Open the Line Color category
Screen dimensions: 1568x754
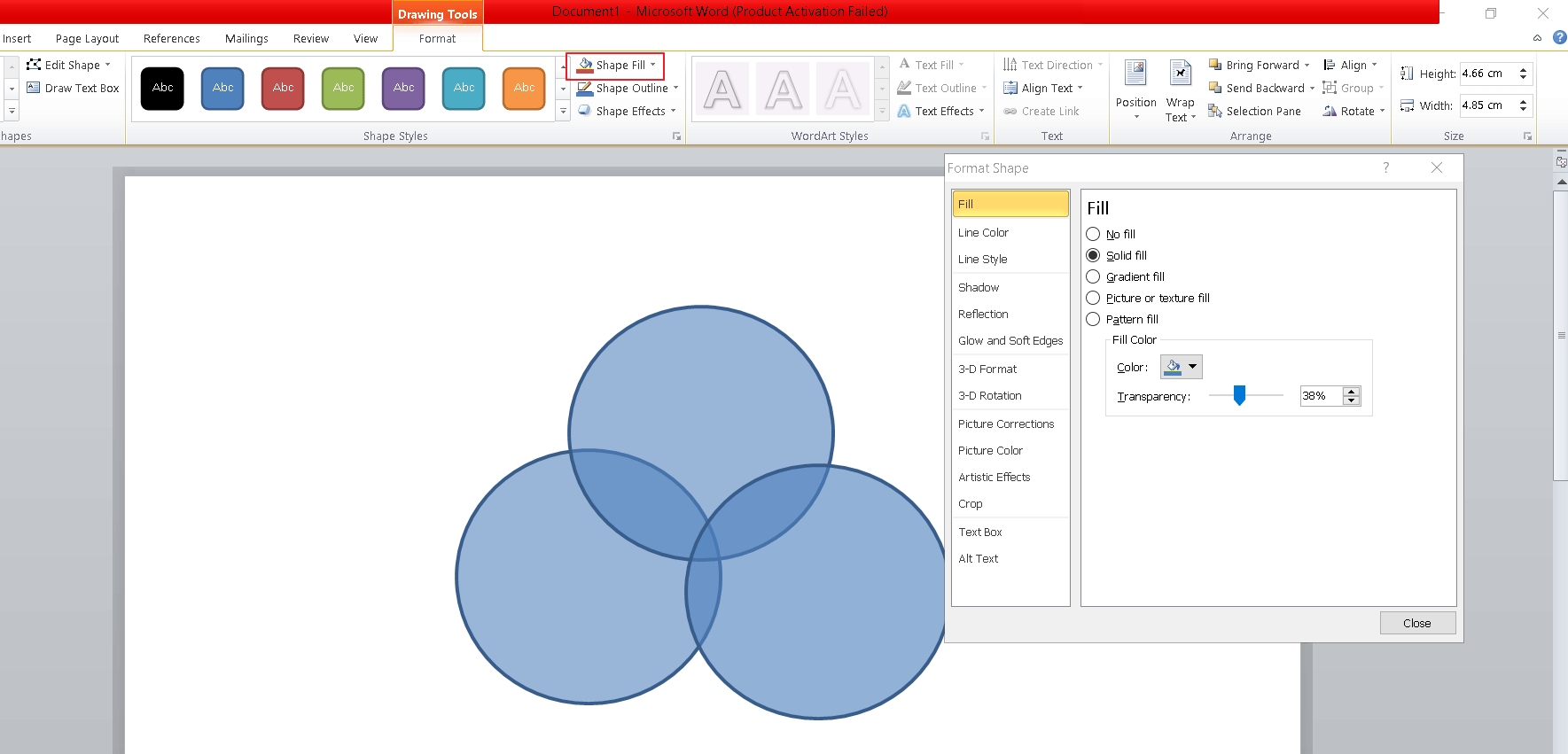click(x=983, y=233)
